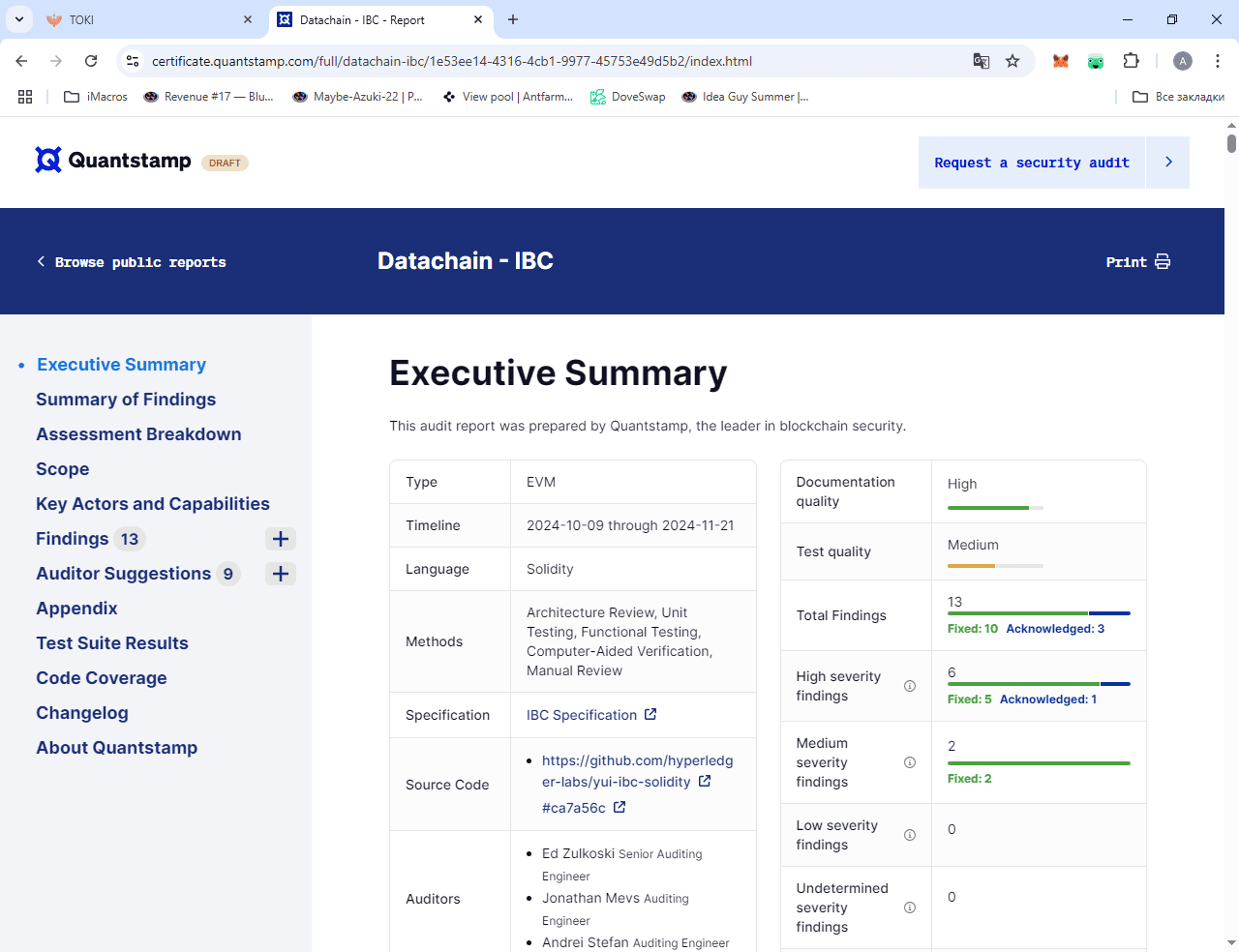Expand the Auditor Suggestions section
The image size is (1239, 952).
(x=281, y=574)
